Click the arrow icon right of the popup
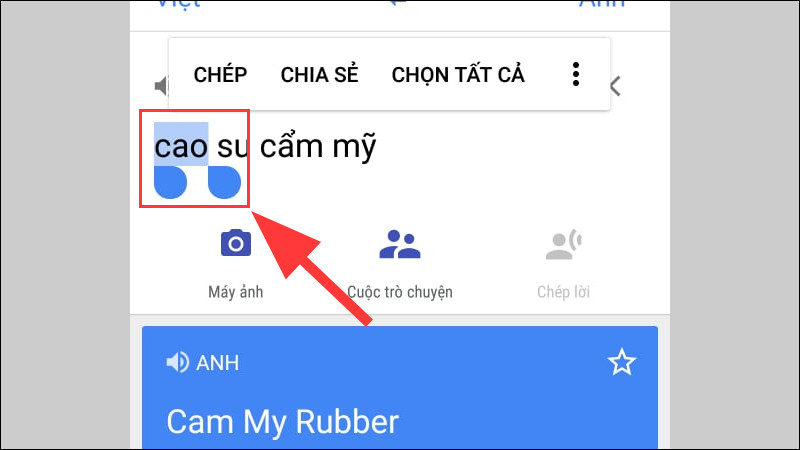The height and width of the screenshot is (450, 800). (615, 86)
